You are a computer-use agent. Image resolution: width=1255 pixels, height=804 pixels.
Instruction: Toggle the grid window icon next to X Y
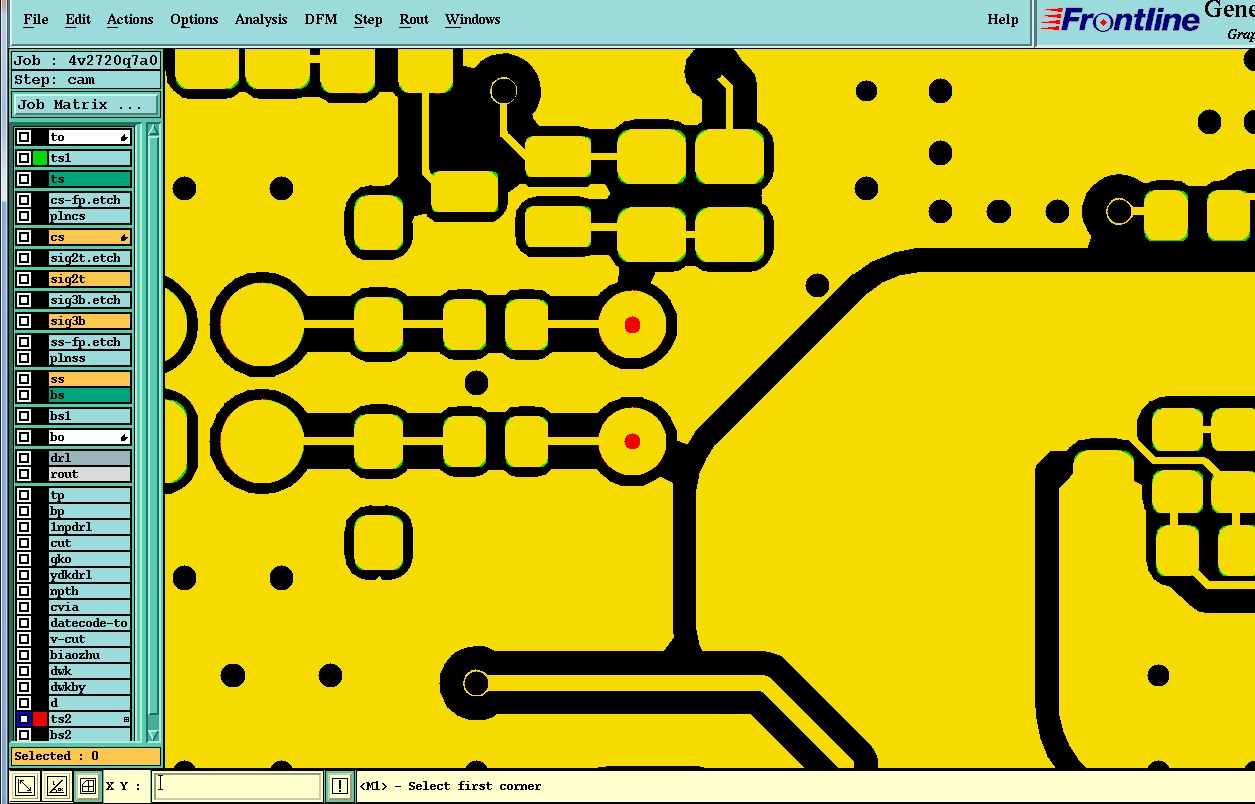(88, 786)
